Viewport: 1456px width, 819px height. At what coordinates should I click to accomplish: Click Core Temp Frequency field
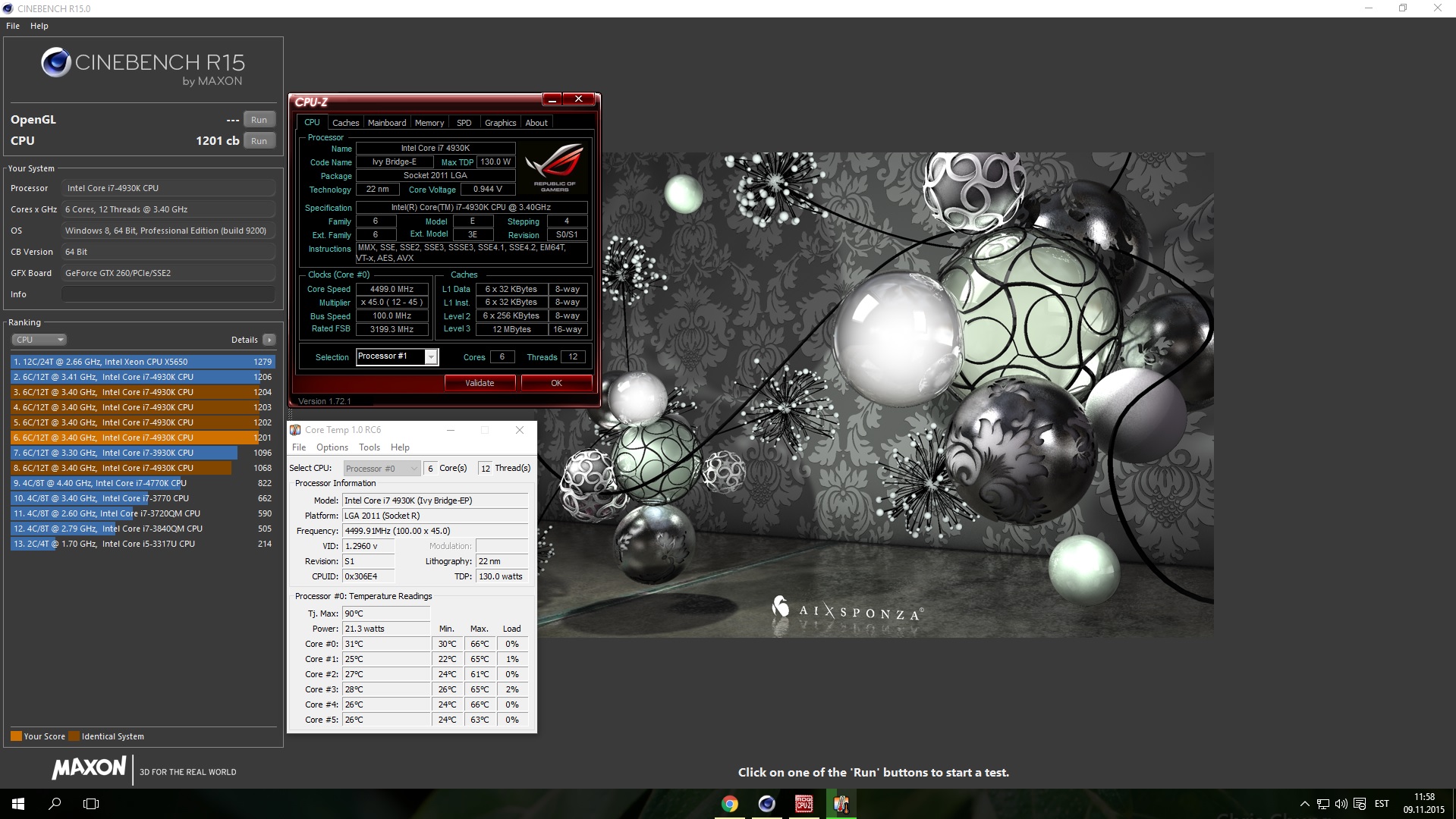(x=436, y=531)
